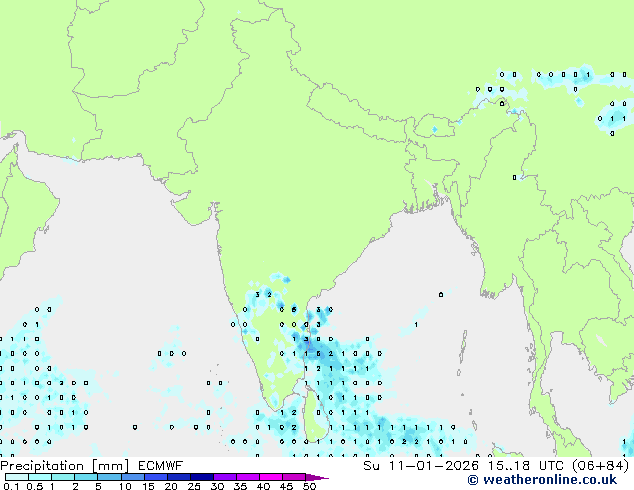Click the 1–2 mm legend swatch

tap(63, 477)
